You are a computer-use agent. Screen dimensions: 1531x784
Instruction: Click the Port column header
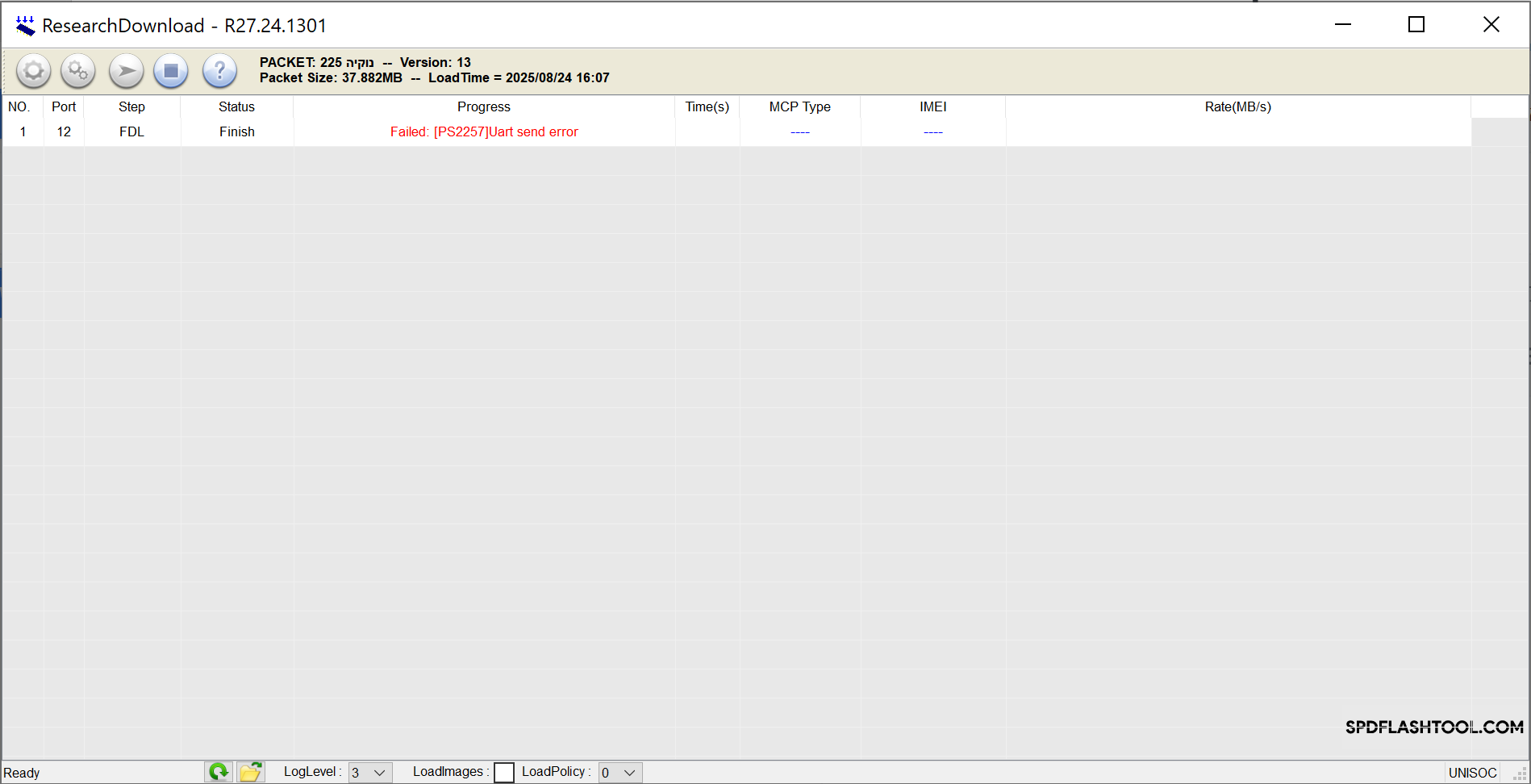pos(64,106)
